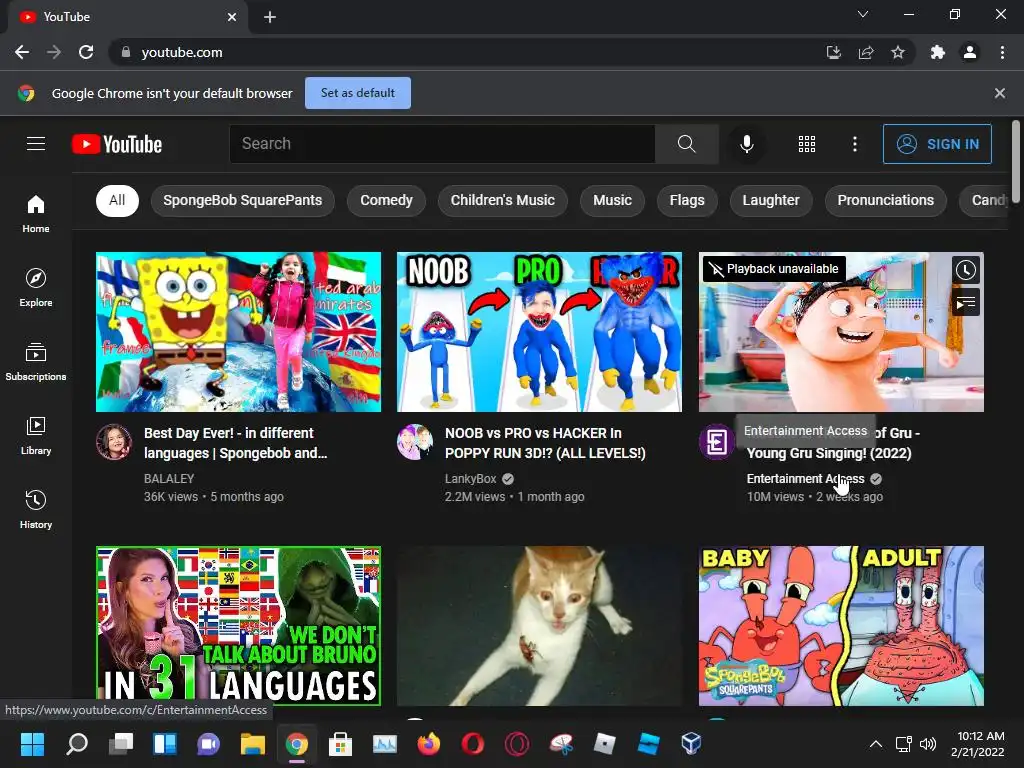Select SpongeBob SquarePants filter chip

[x=242, y=200]
